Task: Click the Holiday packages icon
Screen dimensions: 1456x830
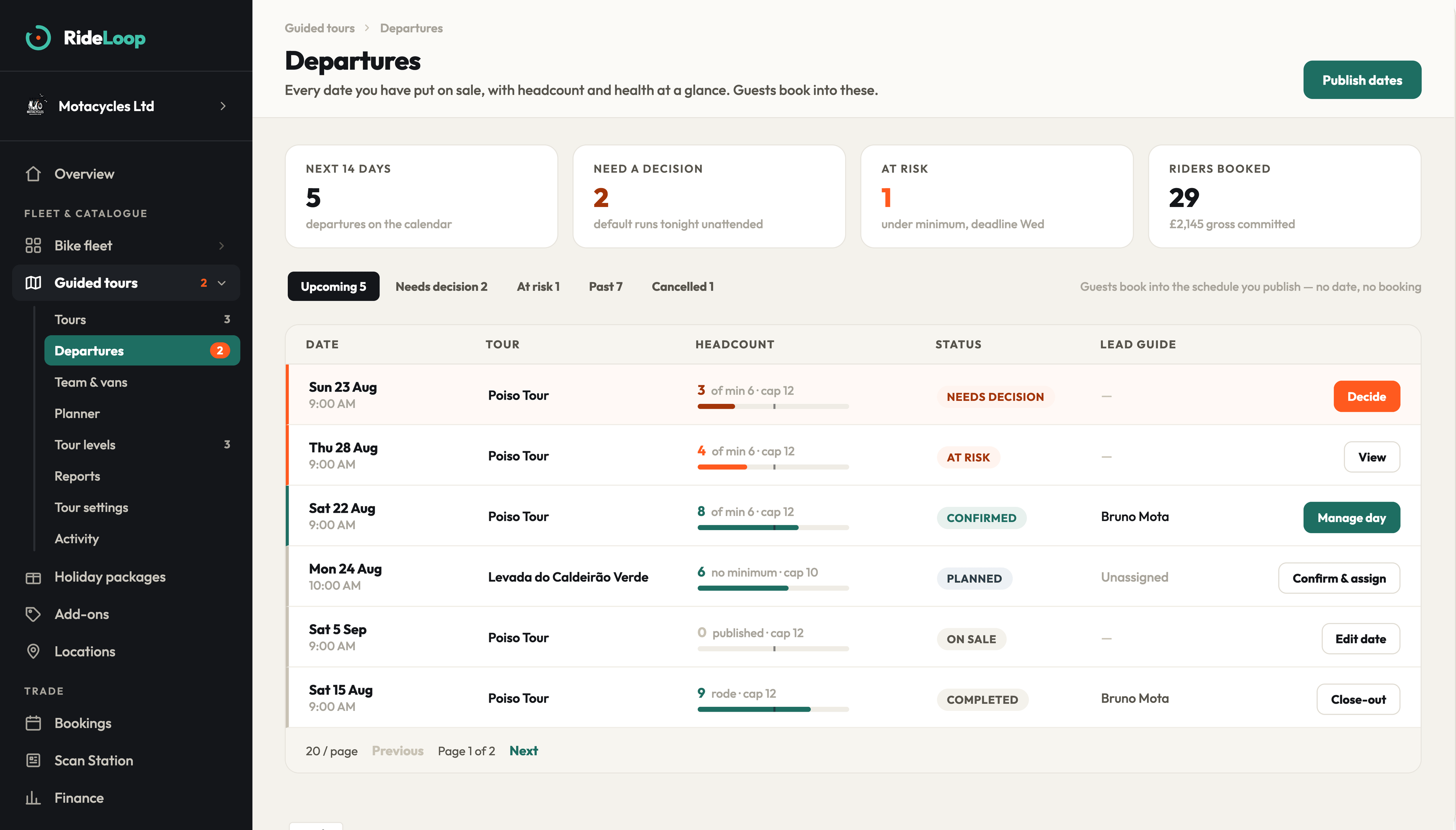Action: tap(33, 577)
